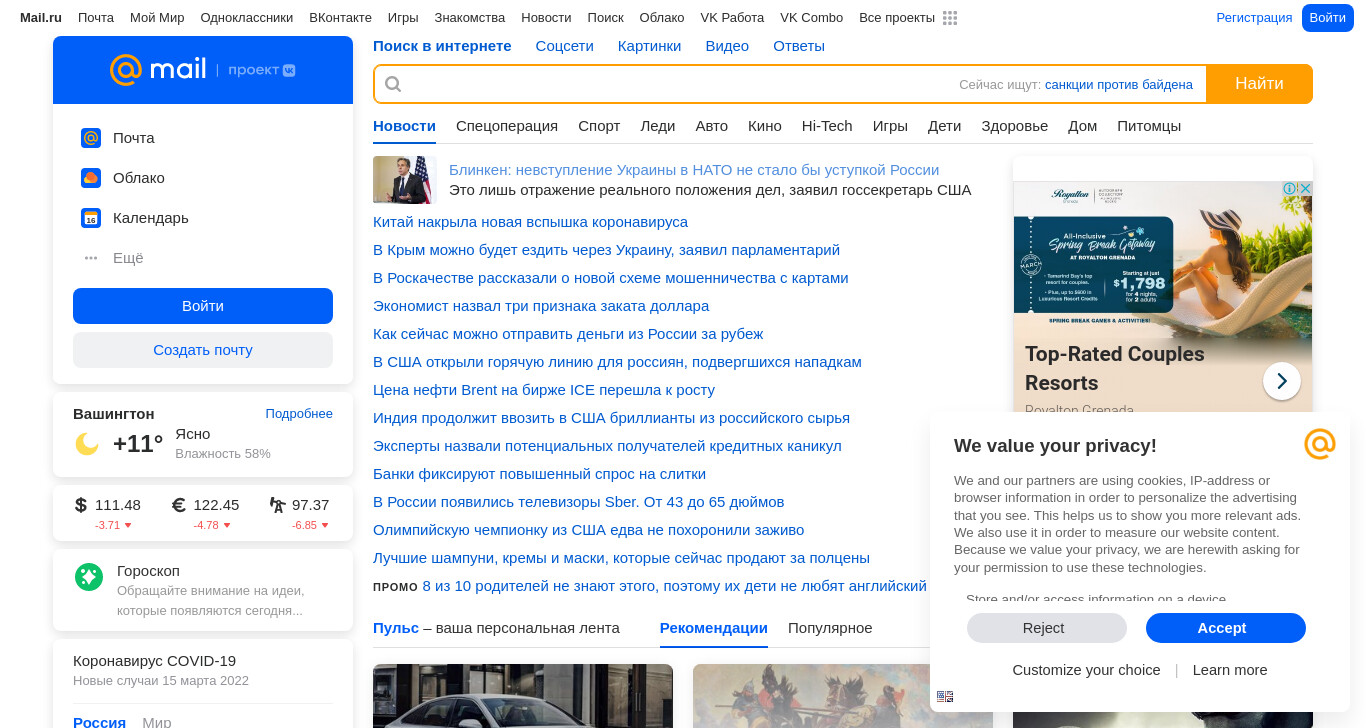Open the Календарь calendar icon
Screen dimensions: 1366x728
click(x=91, y=218)
